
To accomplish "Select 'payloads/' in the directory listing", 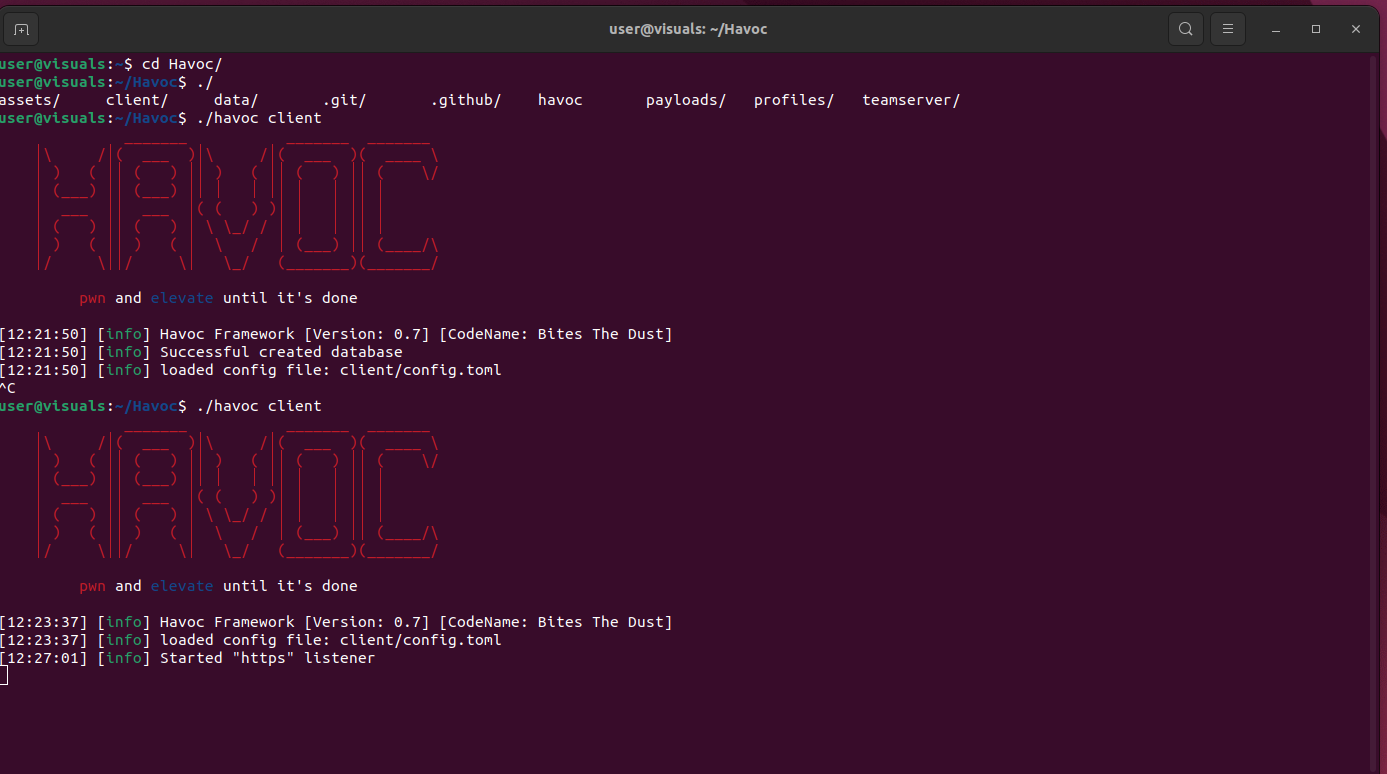I will (686, 100).
